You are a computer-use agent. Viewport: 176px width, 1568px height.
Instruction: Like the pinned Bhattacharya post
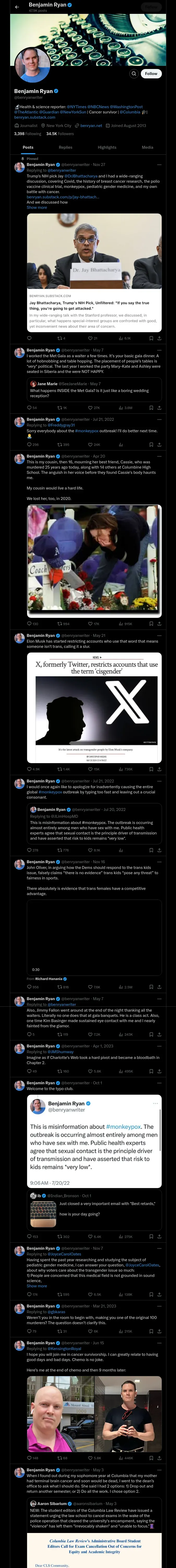coord(90,338)
